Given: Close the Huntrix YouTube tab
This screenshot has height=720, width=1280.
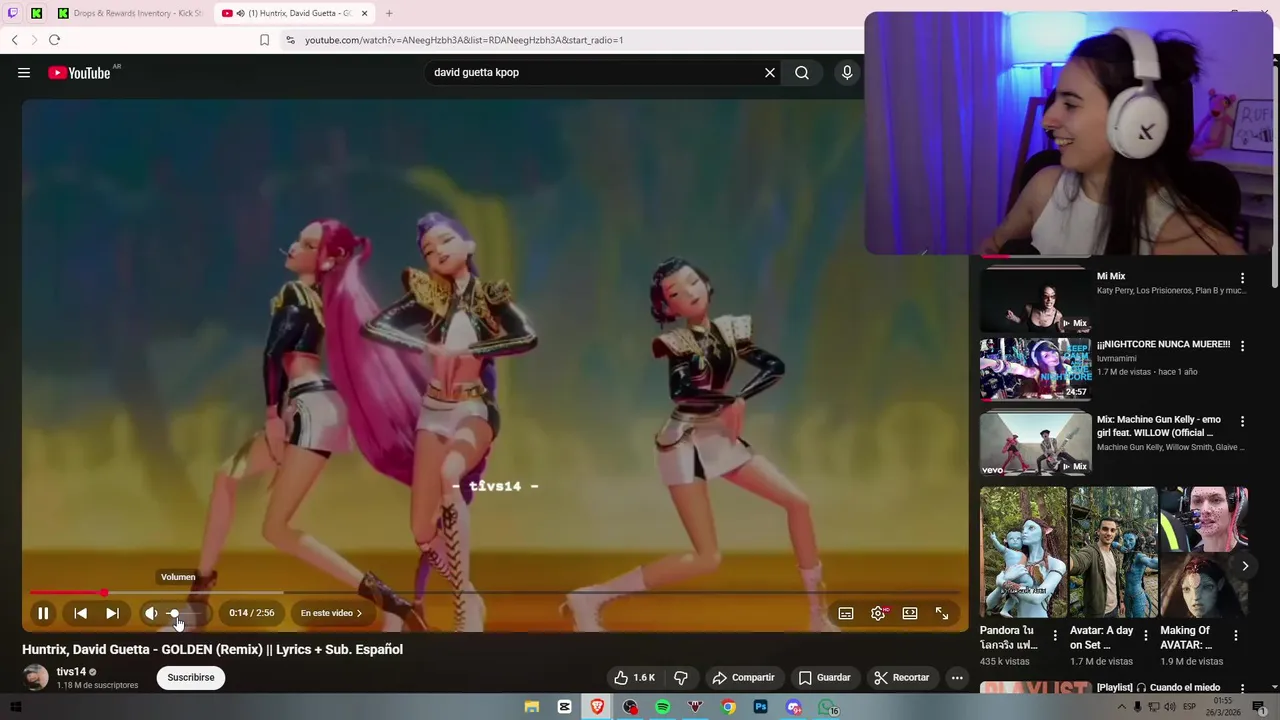Looking at the screenshot, I should [x=365, y=13].
